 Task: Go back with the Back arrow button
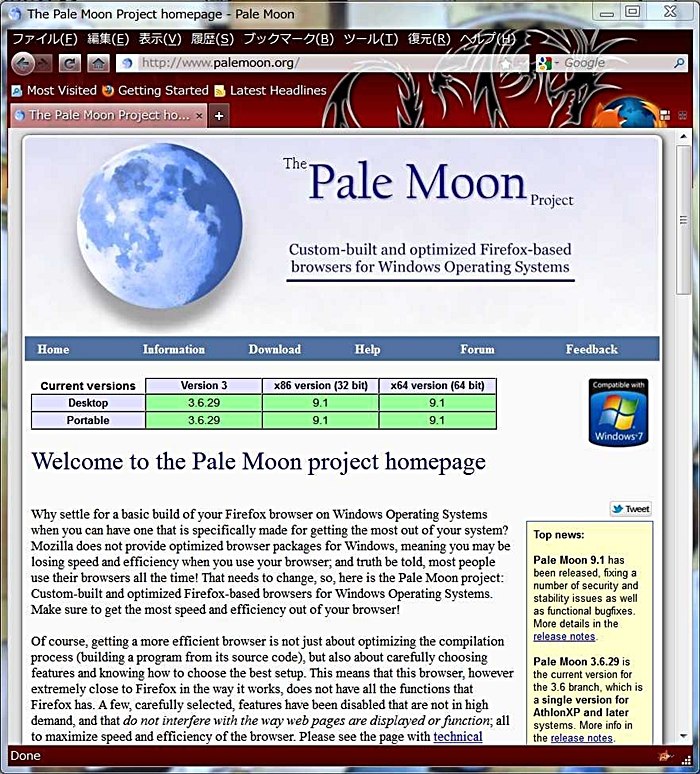[x=23, y=63]
